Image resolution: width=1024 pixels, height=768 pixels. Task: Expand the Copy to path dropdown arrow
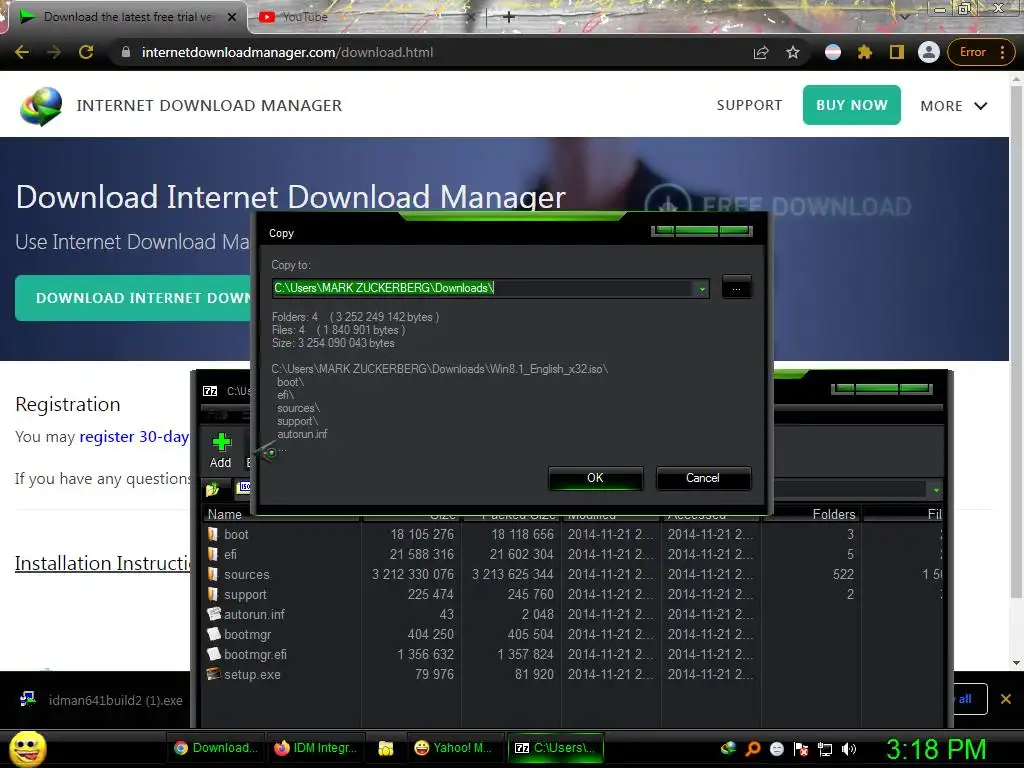click(x=702, y=288)
